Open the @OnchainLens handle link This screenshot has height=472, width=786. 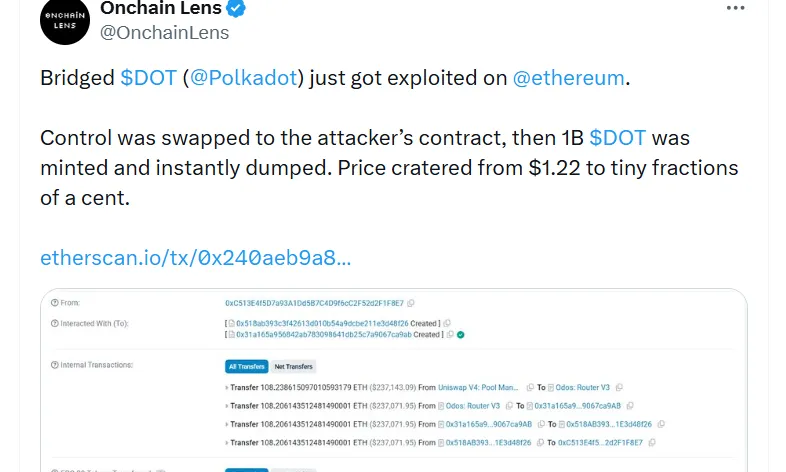[x=165, y=33]
